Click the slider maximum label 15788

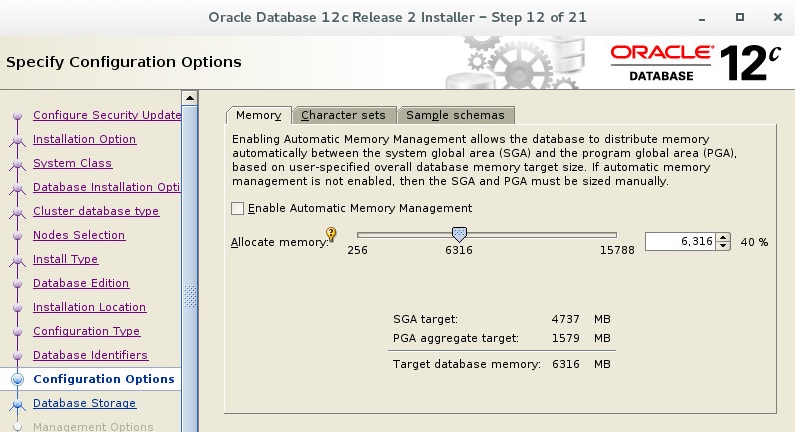click(x=617, y=250)
